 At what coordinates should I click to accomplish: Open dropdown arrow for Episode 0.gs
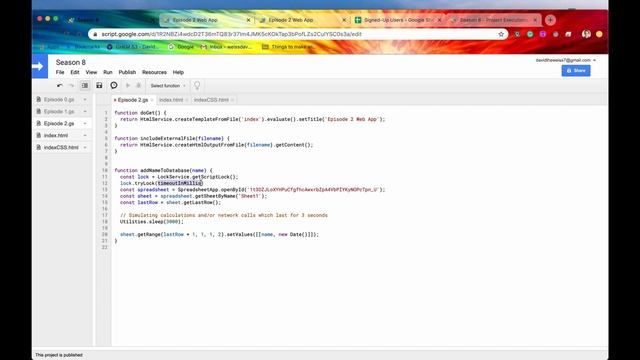pos(85,100)
